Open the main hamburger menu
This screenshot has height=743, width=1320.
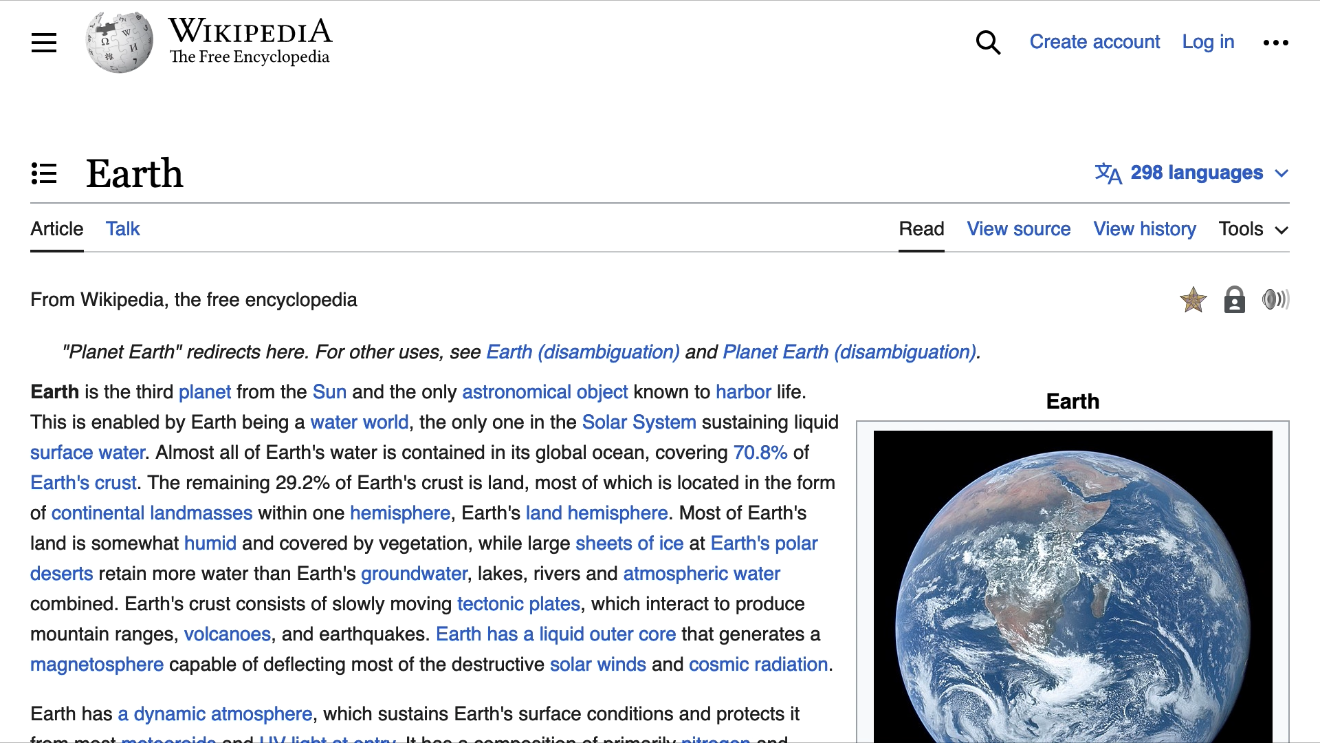coord(44,42)
